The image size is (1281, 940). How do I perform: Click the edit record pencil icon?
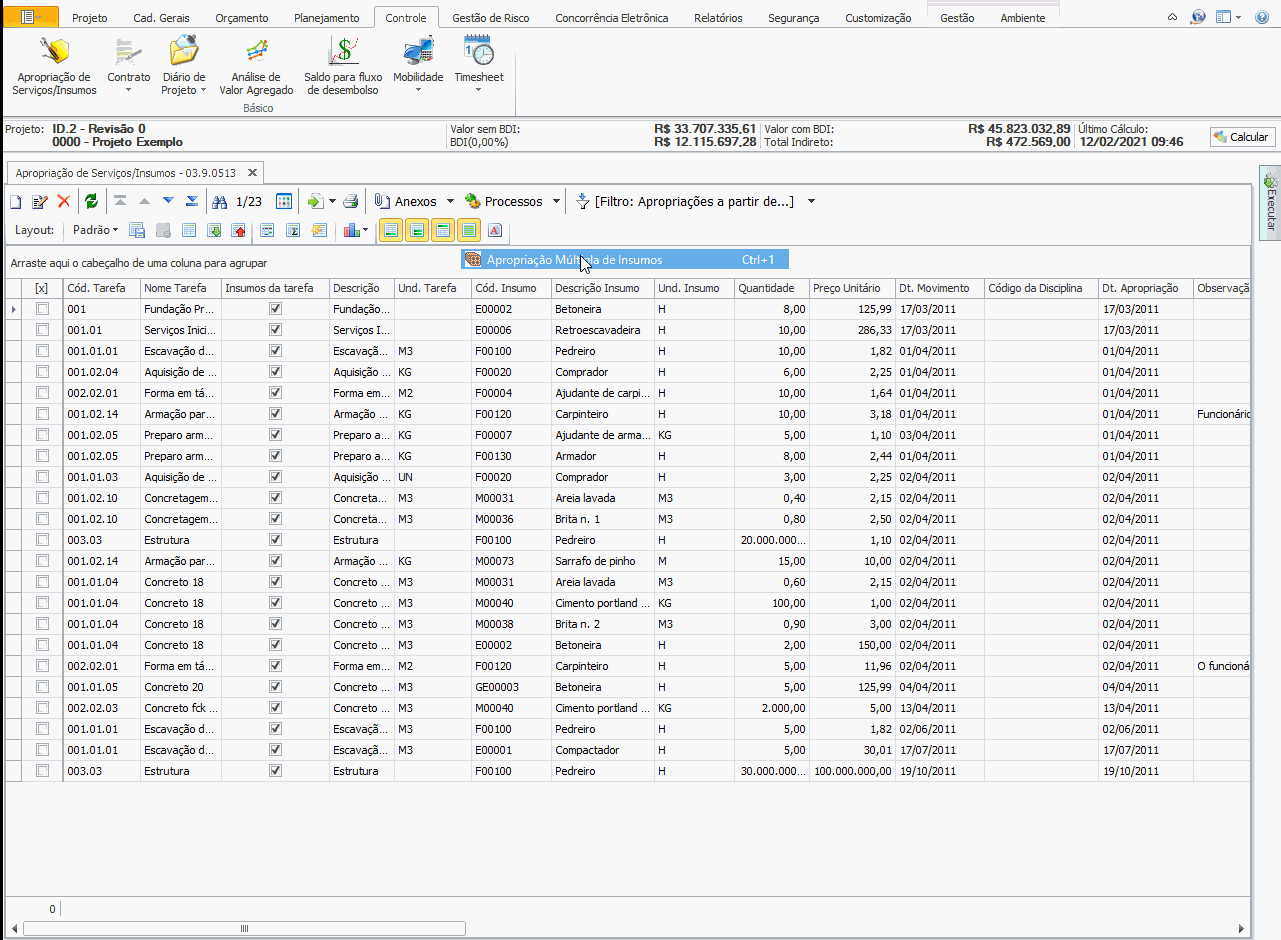(40, 202)
